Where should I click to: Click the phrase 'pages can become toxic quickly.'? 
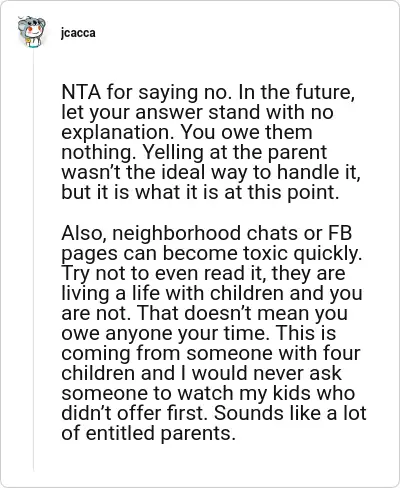[212, 253]
